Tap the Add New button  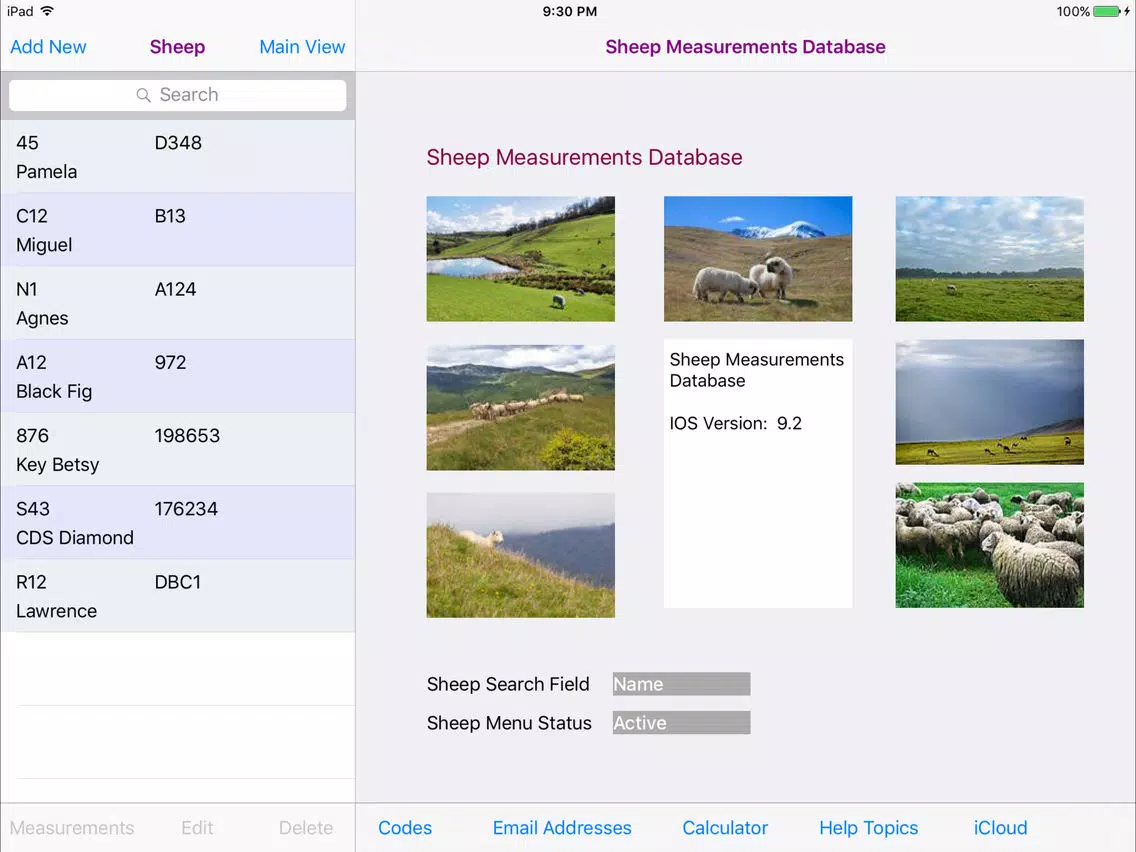point(48,47)
